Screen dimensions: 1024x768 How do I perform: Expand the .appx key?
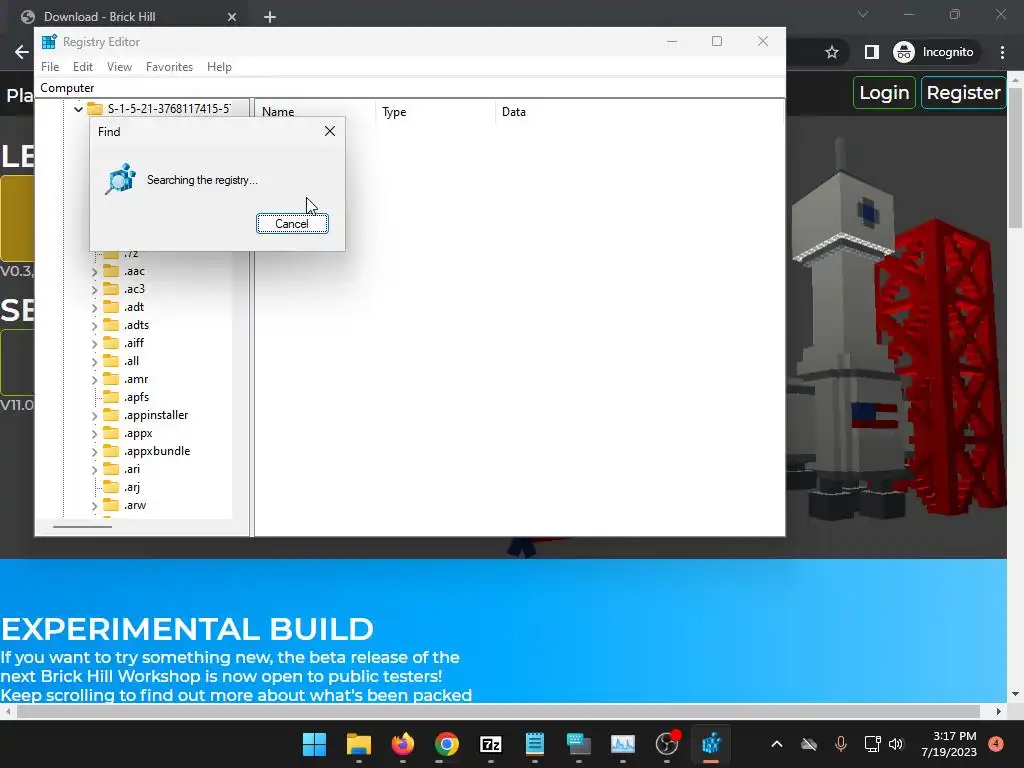coord(94,434)
